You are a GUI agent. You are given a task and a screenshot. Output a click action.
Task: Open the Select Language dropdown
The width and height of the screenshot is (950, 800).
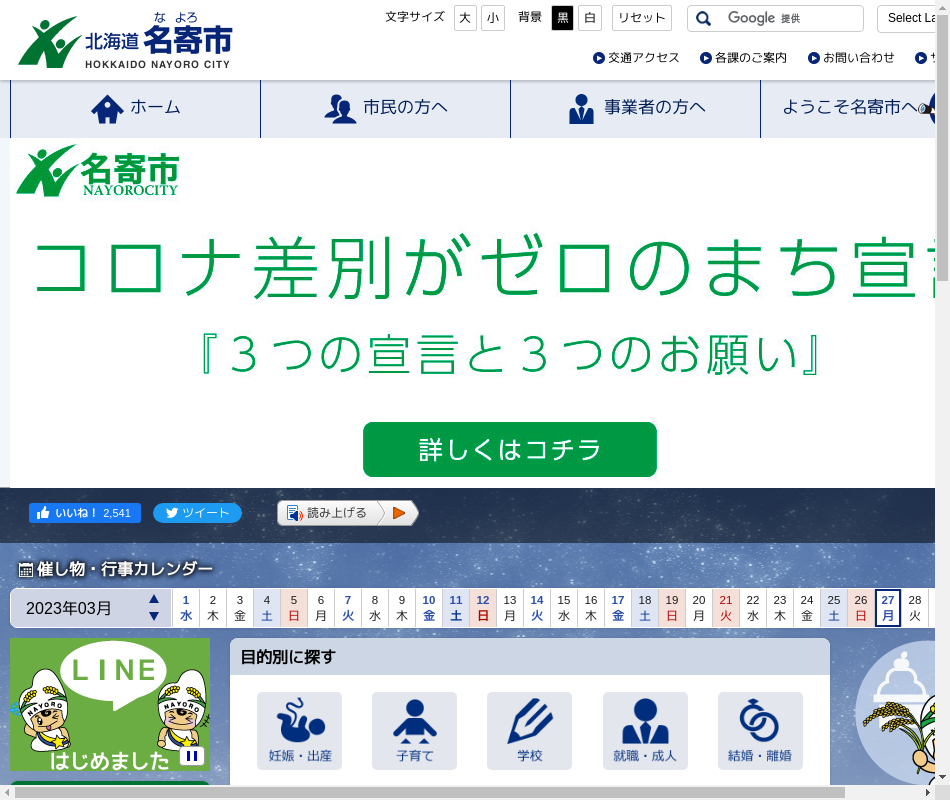coord(911,18)
